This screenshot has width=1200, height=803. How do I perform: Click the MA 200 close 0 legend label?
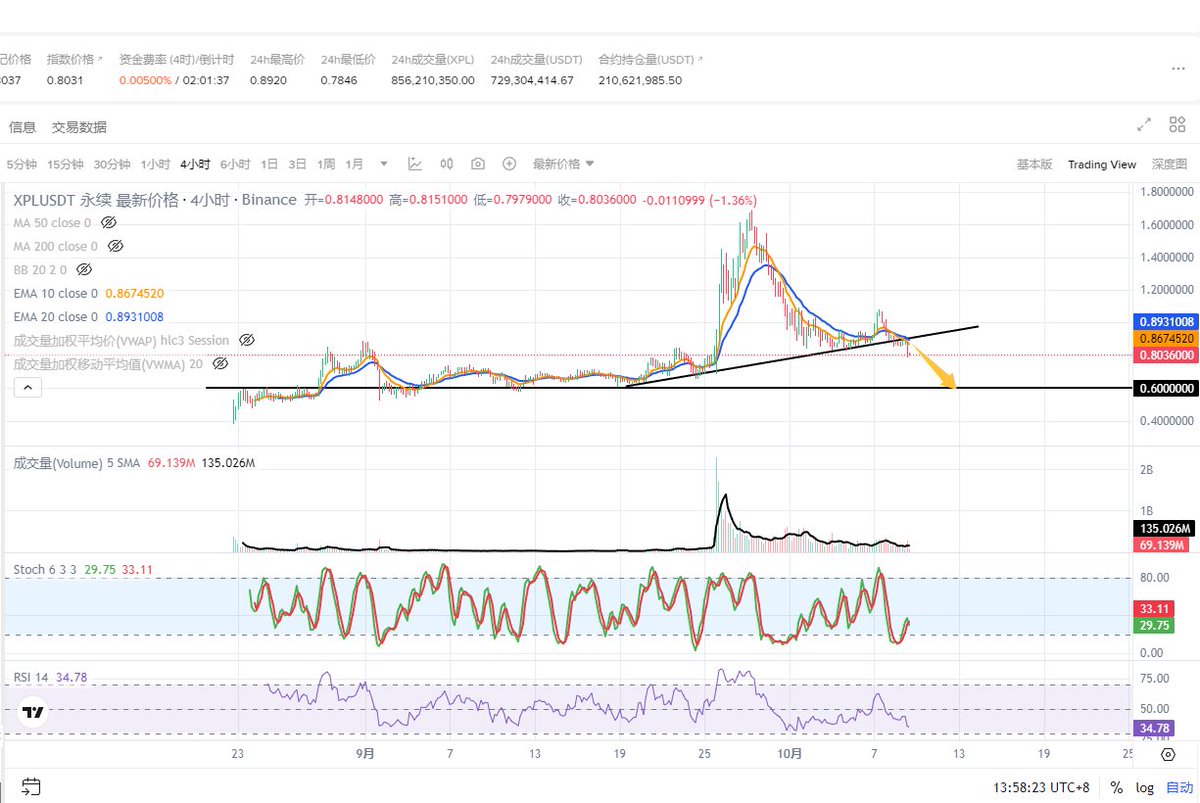(56, 246)
